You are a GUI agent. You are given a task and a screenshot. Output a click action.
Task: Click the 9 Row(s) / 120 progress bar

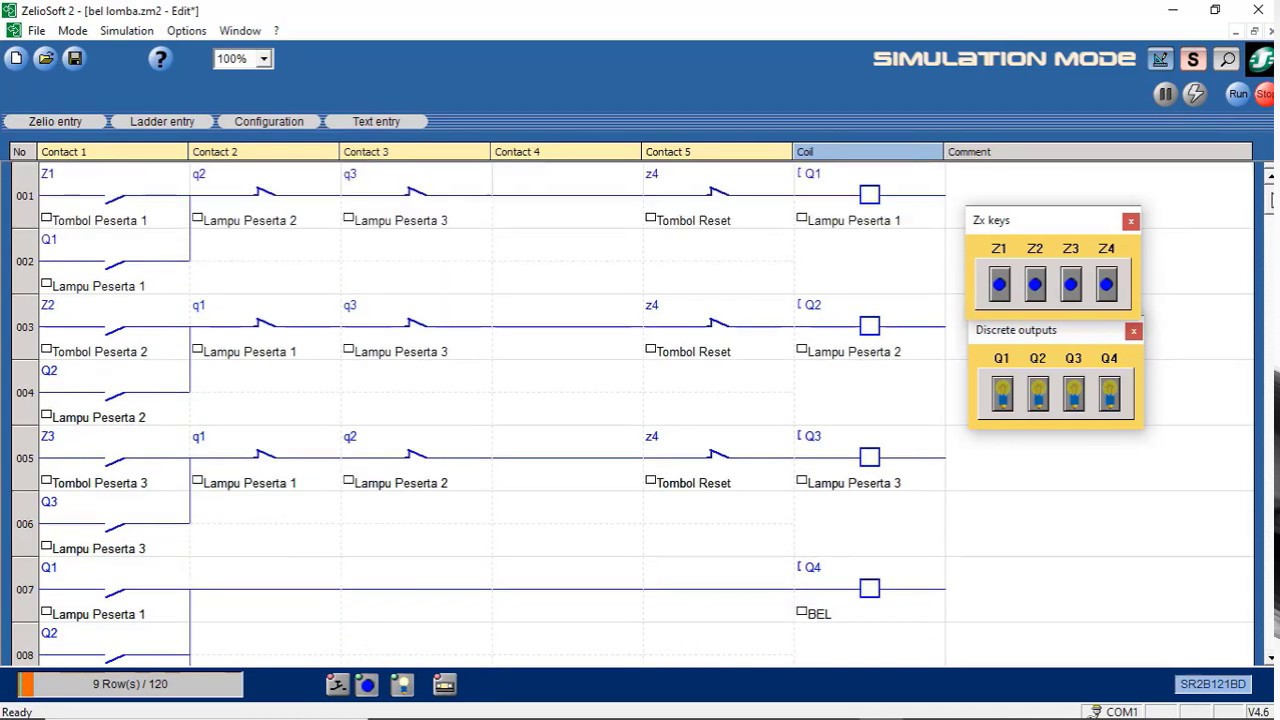coord(130,684)
